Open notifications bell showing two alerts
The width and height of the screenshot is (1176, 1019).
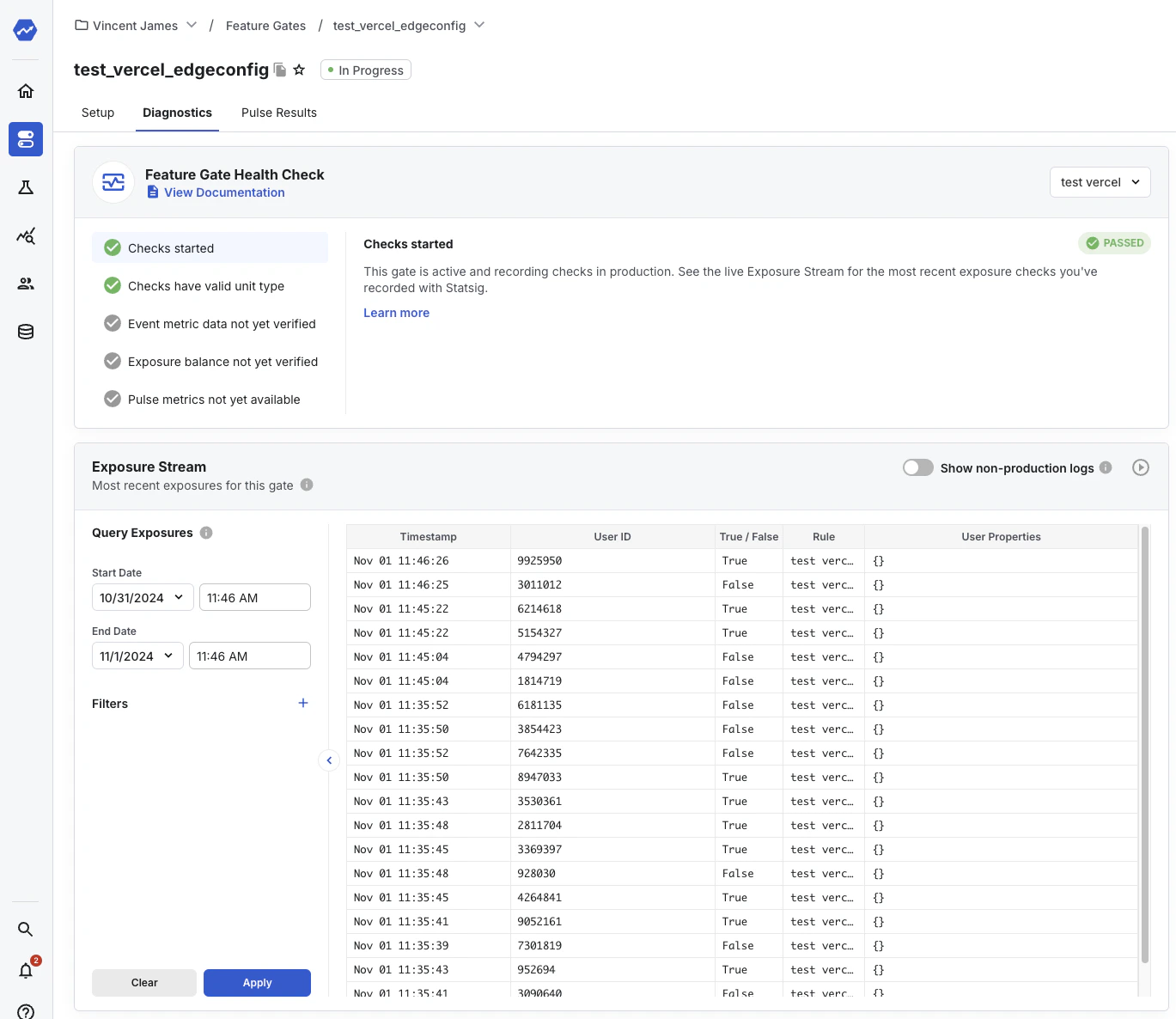click(25, 970)
